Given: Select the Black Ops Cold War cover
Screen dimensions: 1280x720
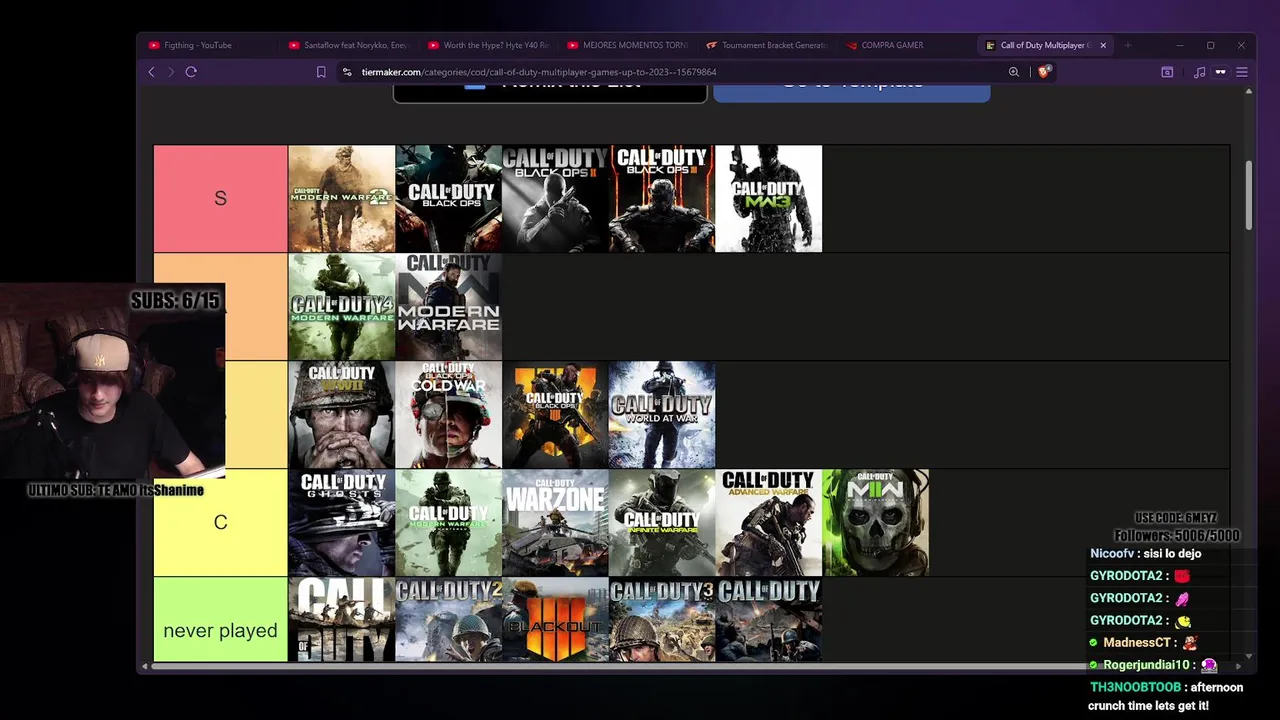Looking at the screenshot, I should click(x=449, y=414).
